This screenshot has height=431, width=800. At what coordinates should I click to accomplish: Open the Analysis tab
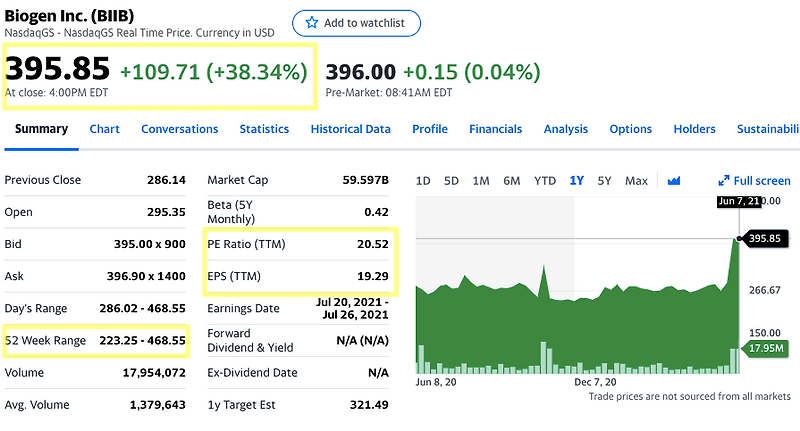click(x=566, y=129)
